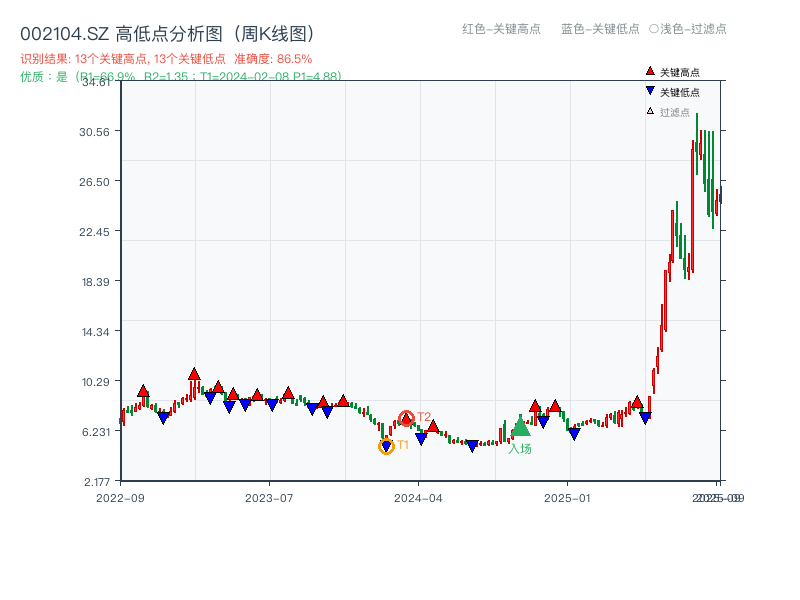
Task: Click the leftmost red key-high triangle on chart
Action: point(143,391)
